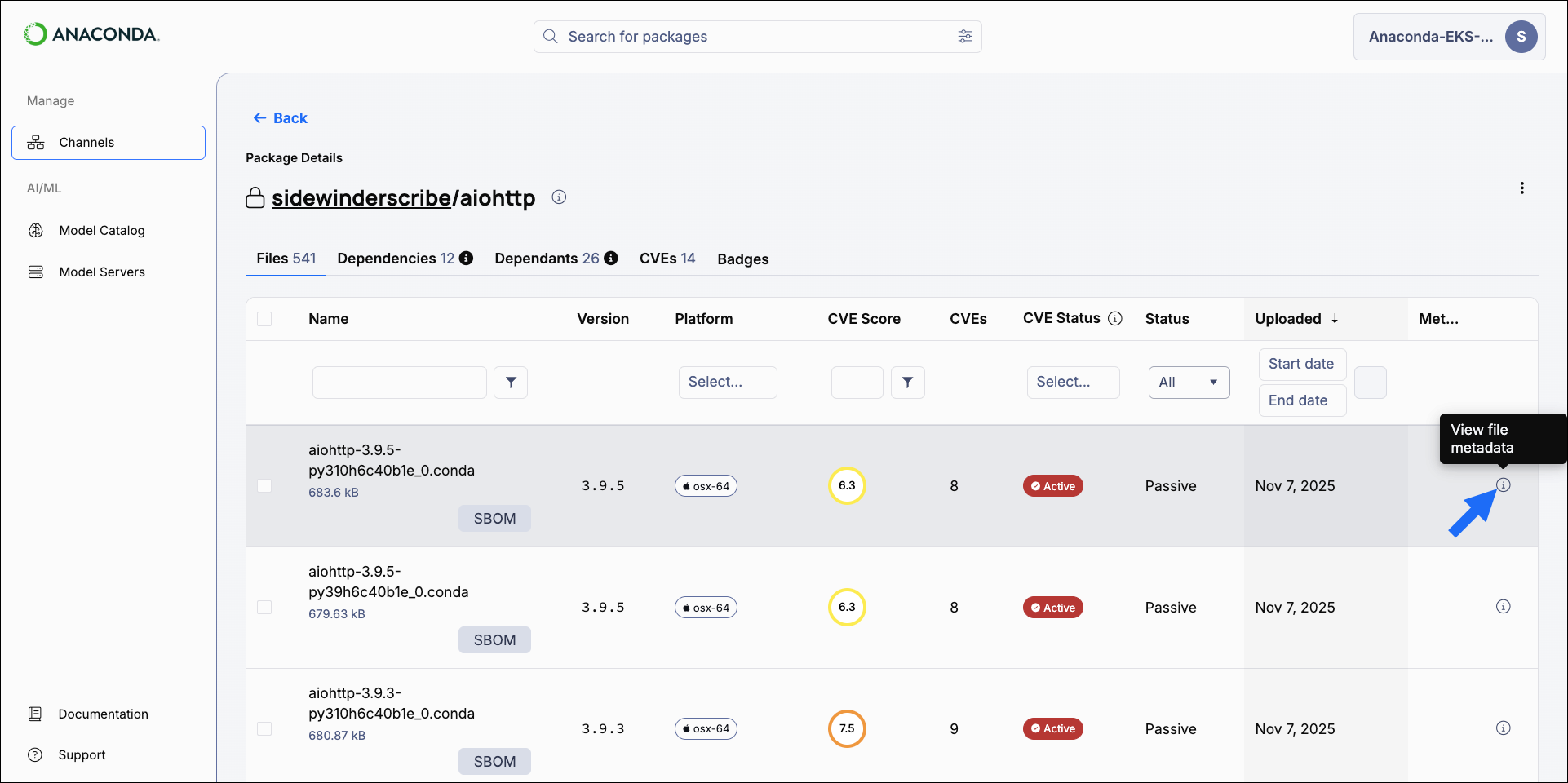The height and width of the screenshot is (783, 1568).
Task: Switch to the CVEs tab
Action: pos(667,259)
